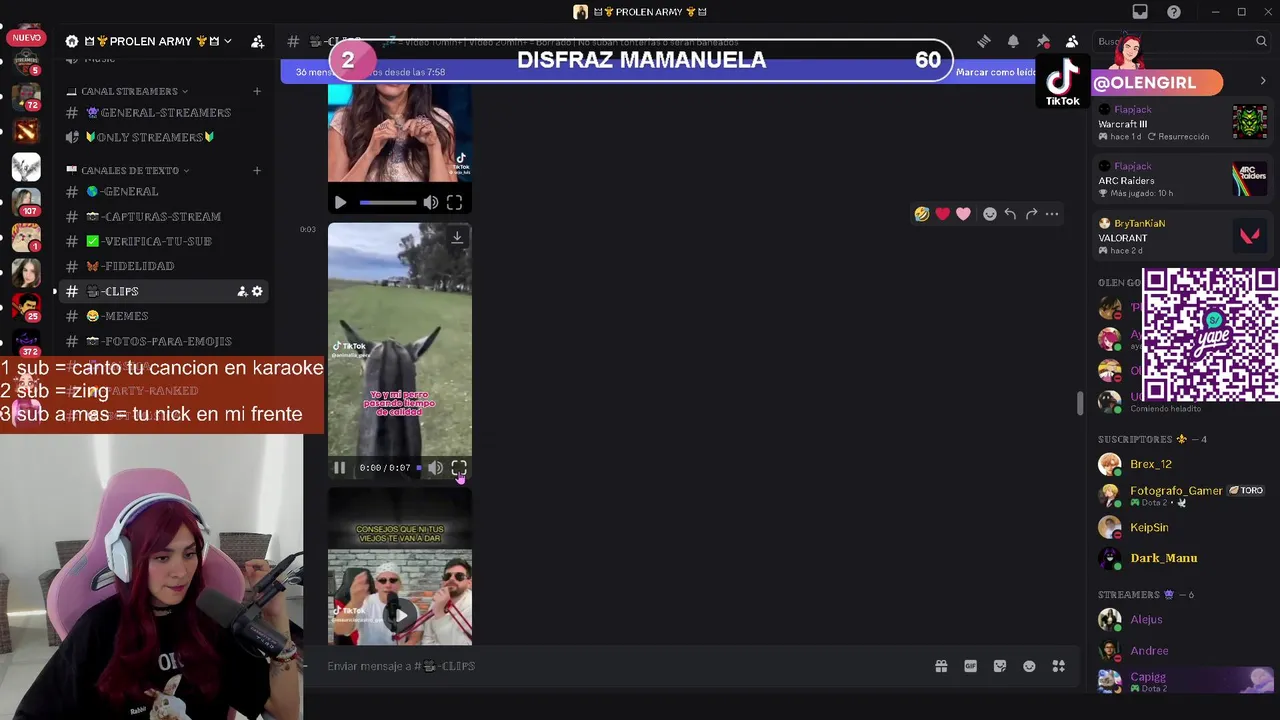Enter fullscreen on the donkey video
Screen dimensions: 1280x720
458,467
